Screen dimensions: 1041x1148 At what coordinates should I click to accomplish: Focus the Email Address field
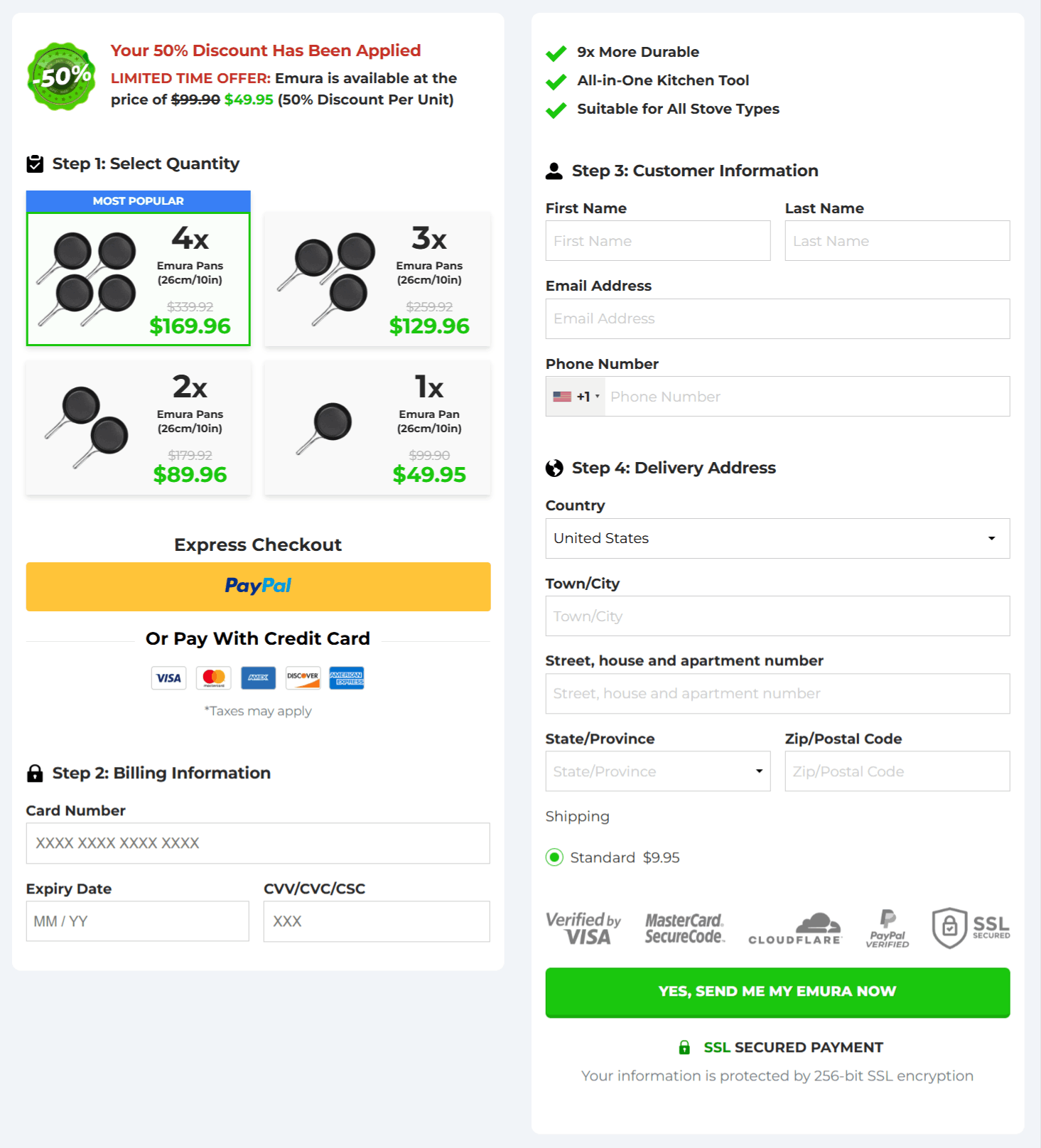777,318
